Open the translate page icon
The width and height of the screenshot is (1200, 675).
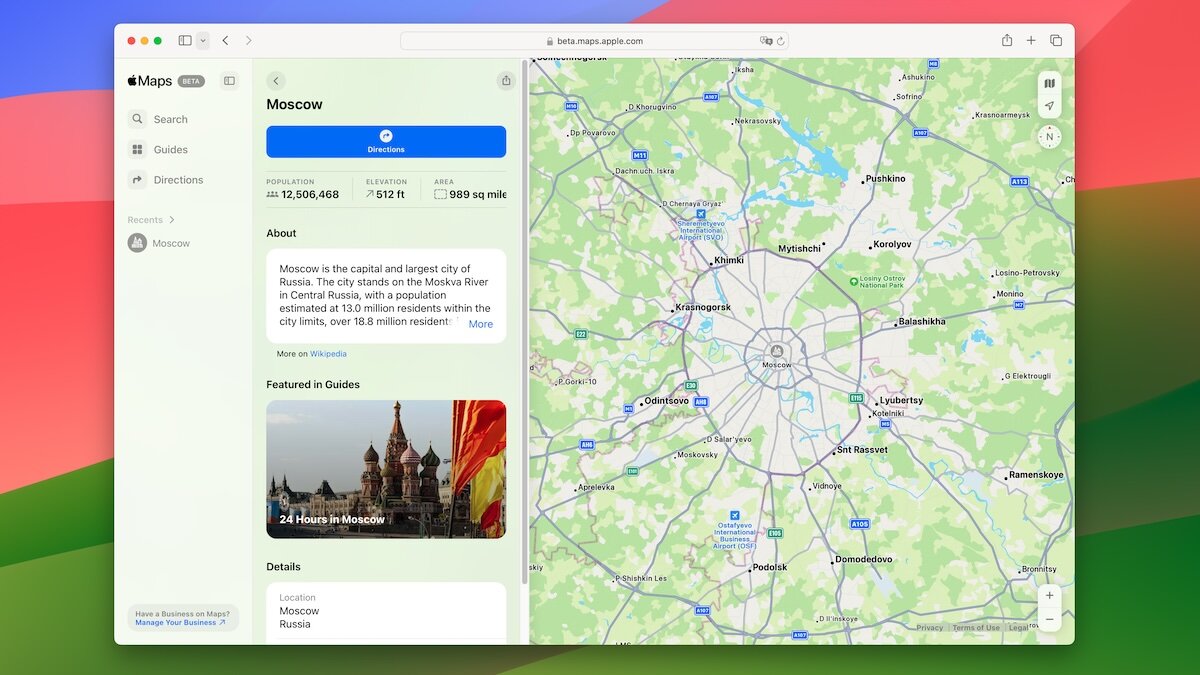[x=766, y=41]
